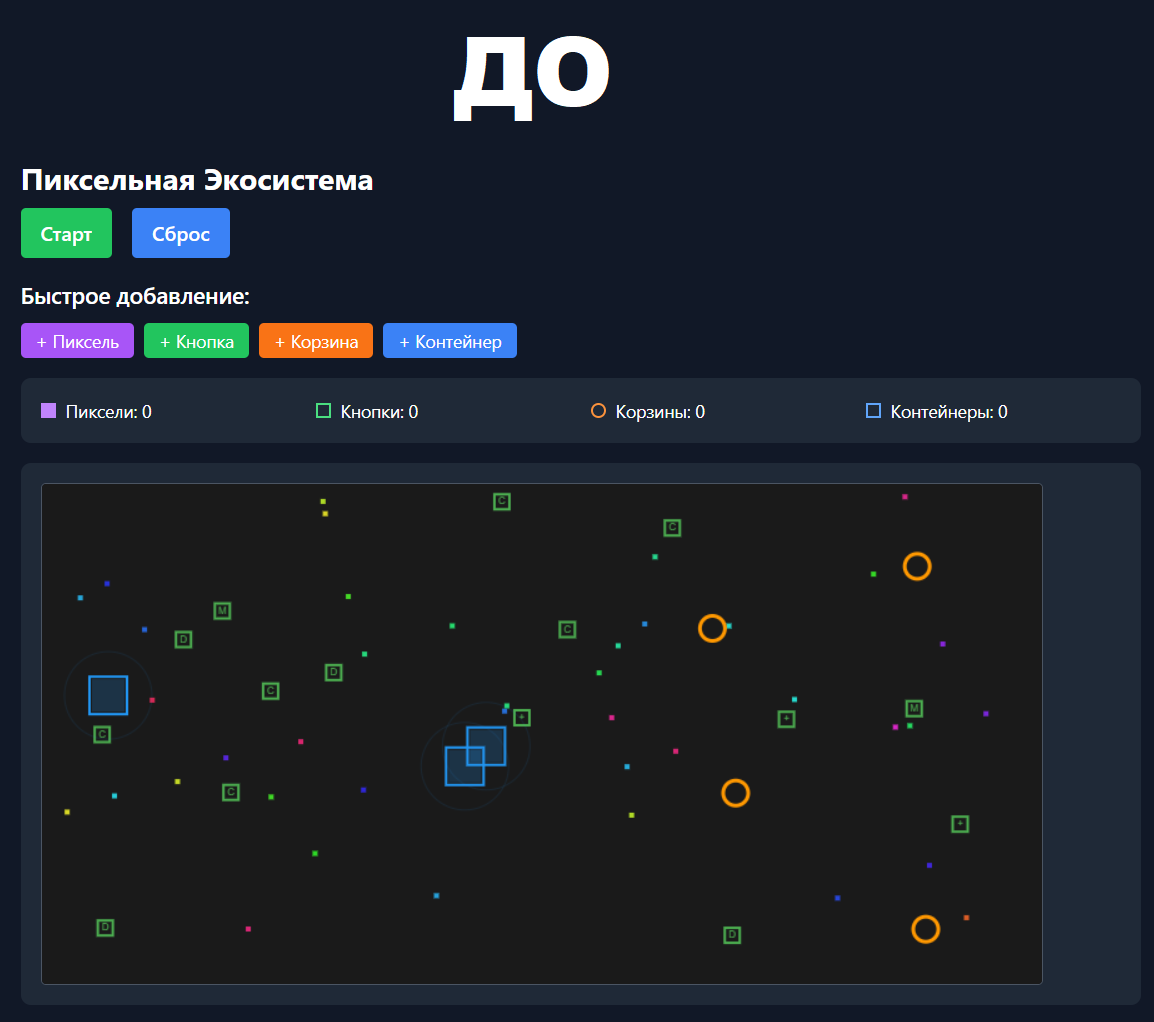Viewport: 1154px width, 1022px height.
Task: Add a pixel with + Пиксель
Action: pos(77,341)
